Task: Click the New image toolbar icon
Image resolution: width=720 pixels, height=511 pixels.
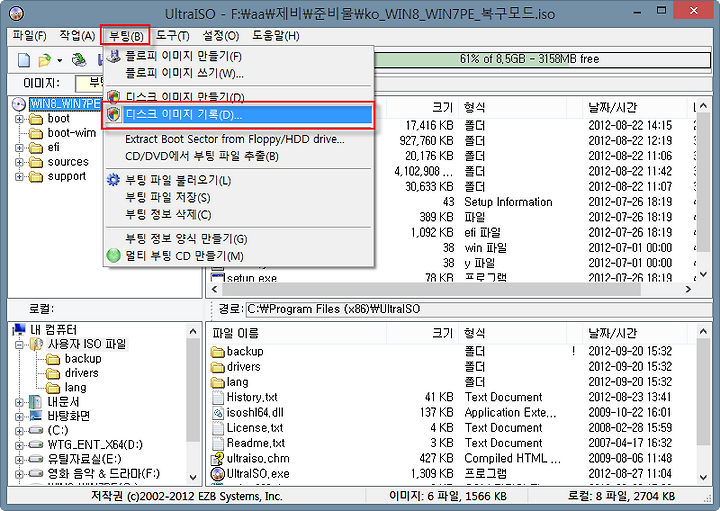Action: point(24,60)
